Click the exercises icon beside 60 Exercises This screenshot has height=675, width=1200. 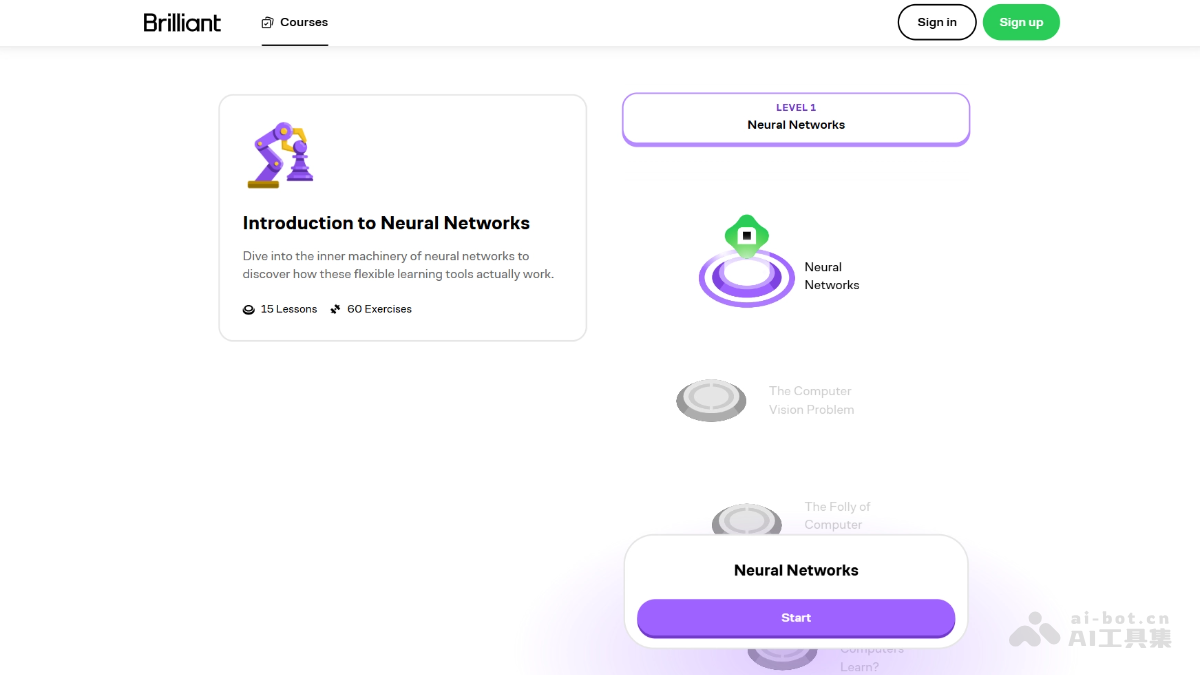coord(335,310)
